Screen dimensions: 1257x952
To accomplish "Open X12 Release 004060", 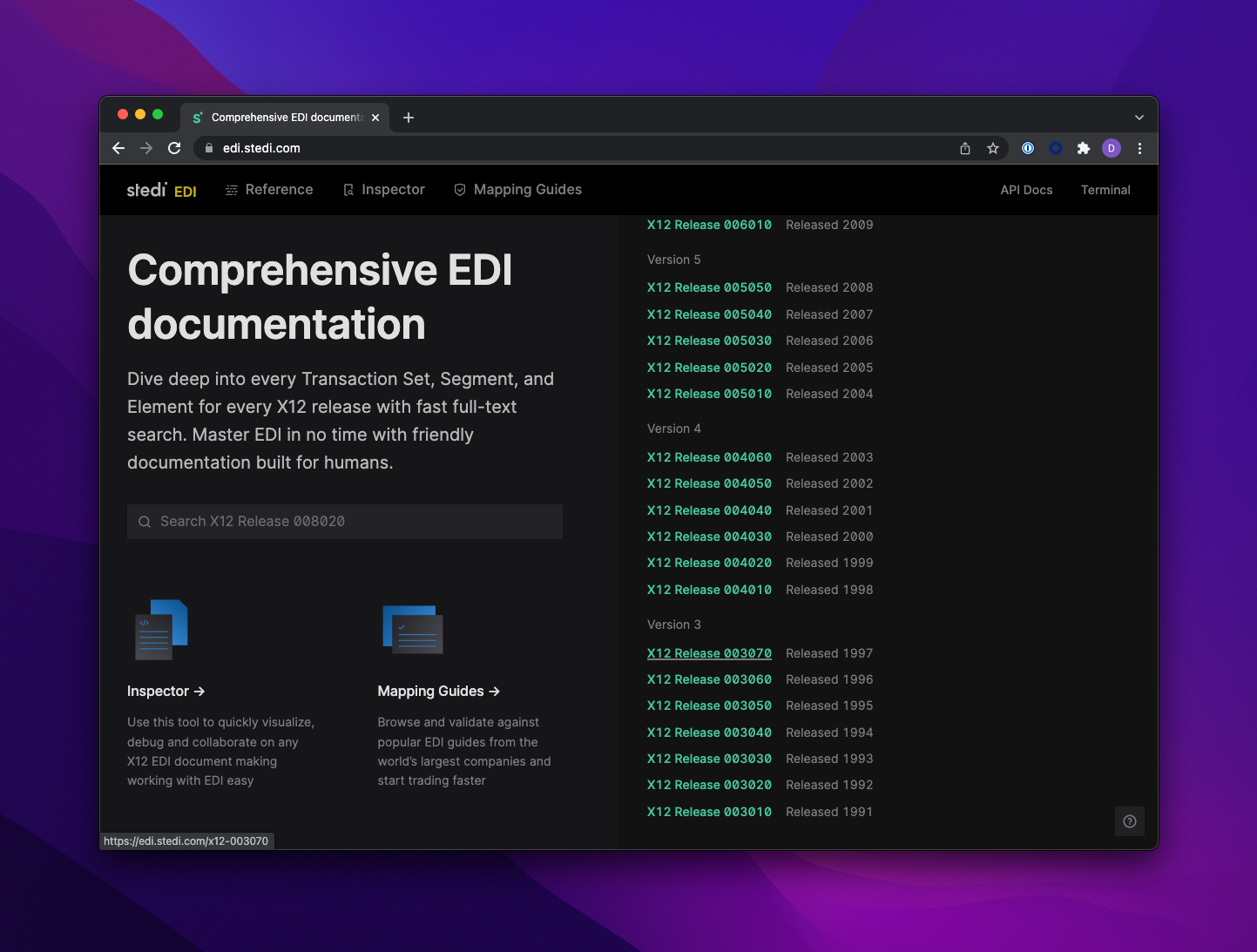I will coord(709,457).
